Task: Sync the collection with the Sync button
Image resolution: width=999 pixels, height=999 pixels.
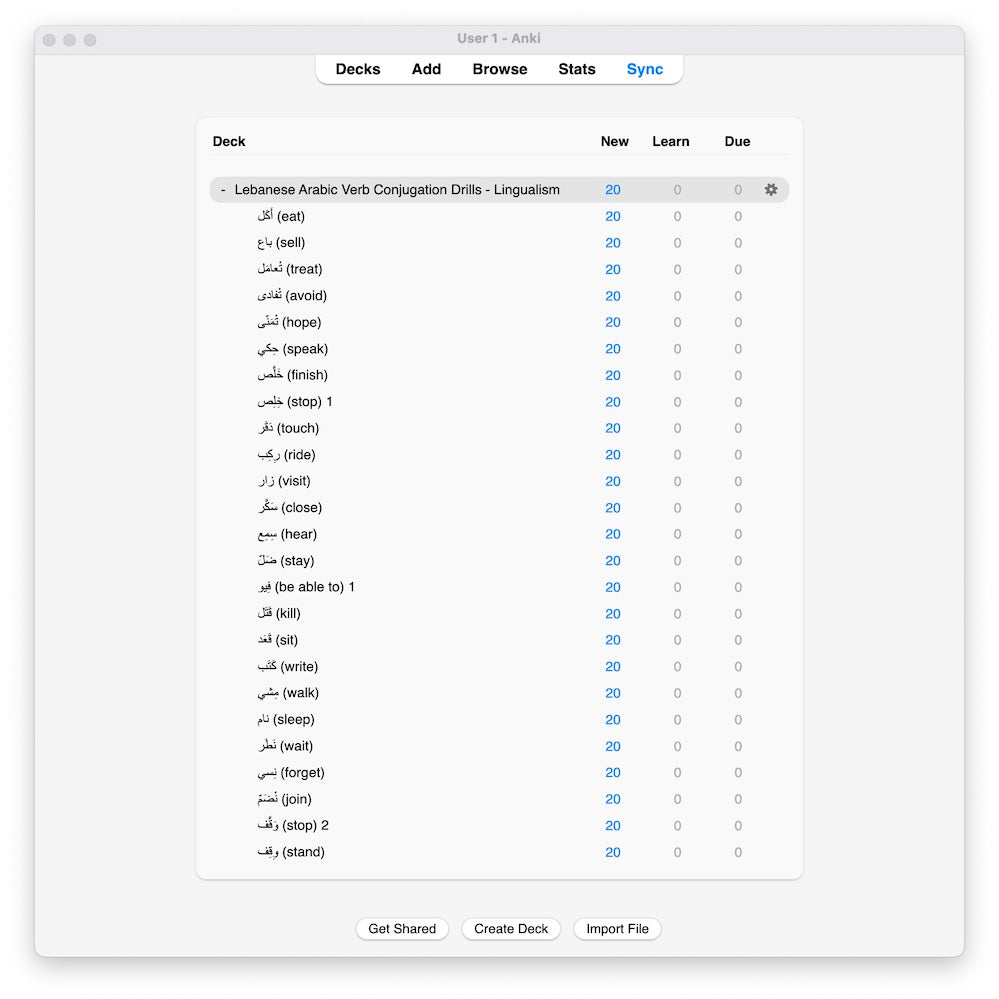Action: (644, 69)
